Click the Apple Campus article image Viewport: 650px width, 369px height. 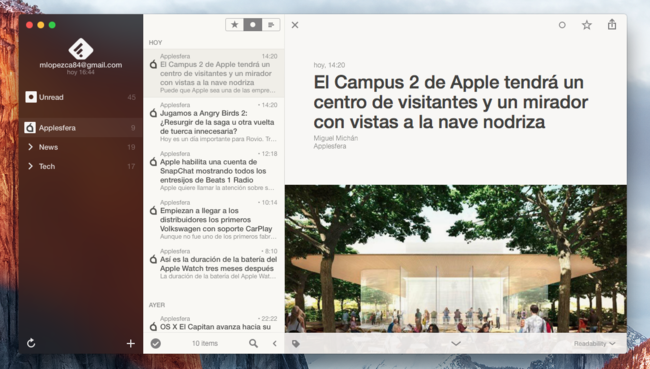[456, 259]
